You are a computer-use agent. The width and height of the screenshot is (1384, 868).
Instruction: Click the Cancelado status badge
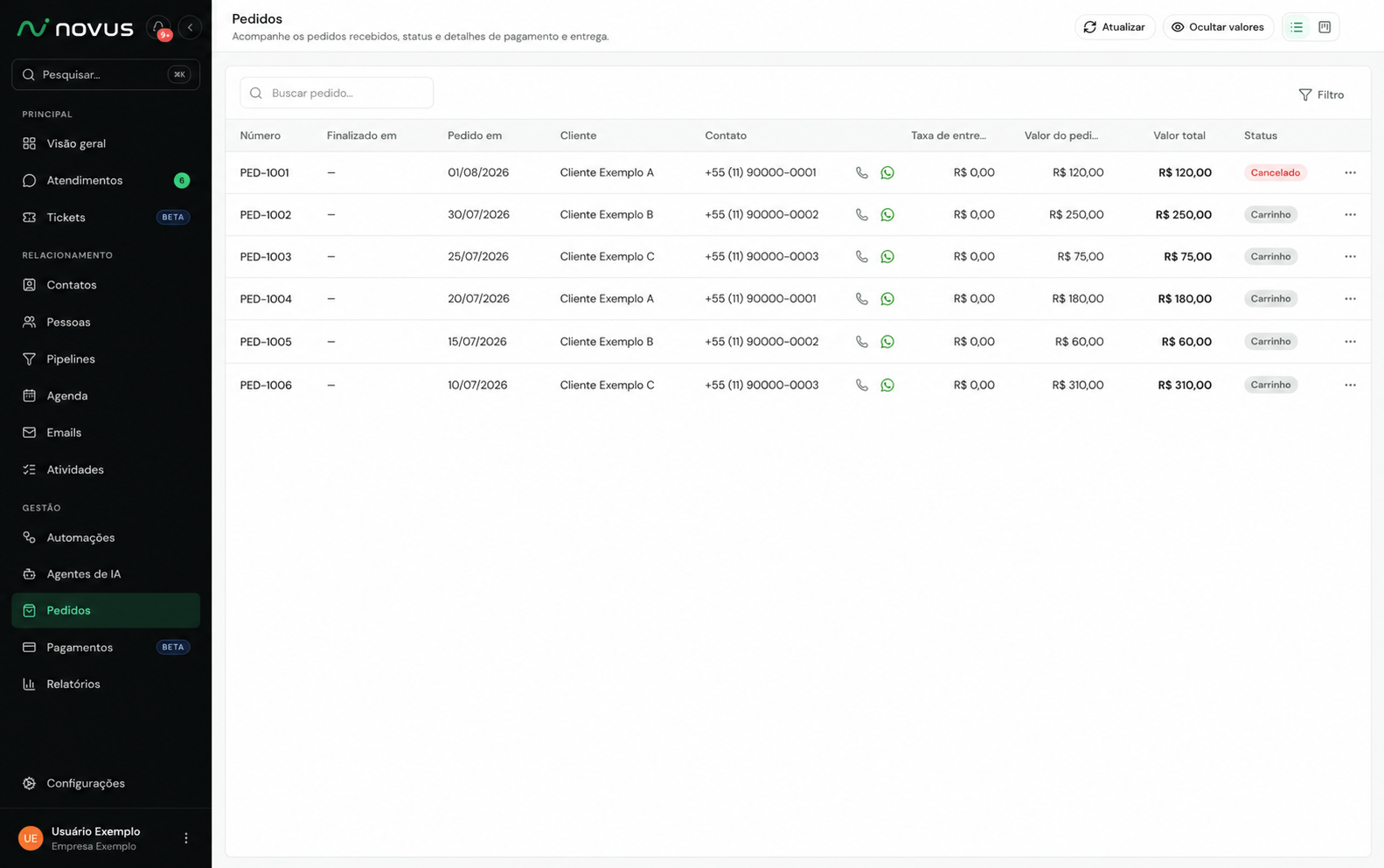point(1275,173)
